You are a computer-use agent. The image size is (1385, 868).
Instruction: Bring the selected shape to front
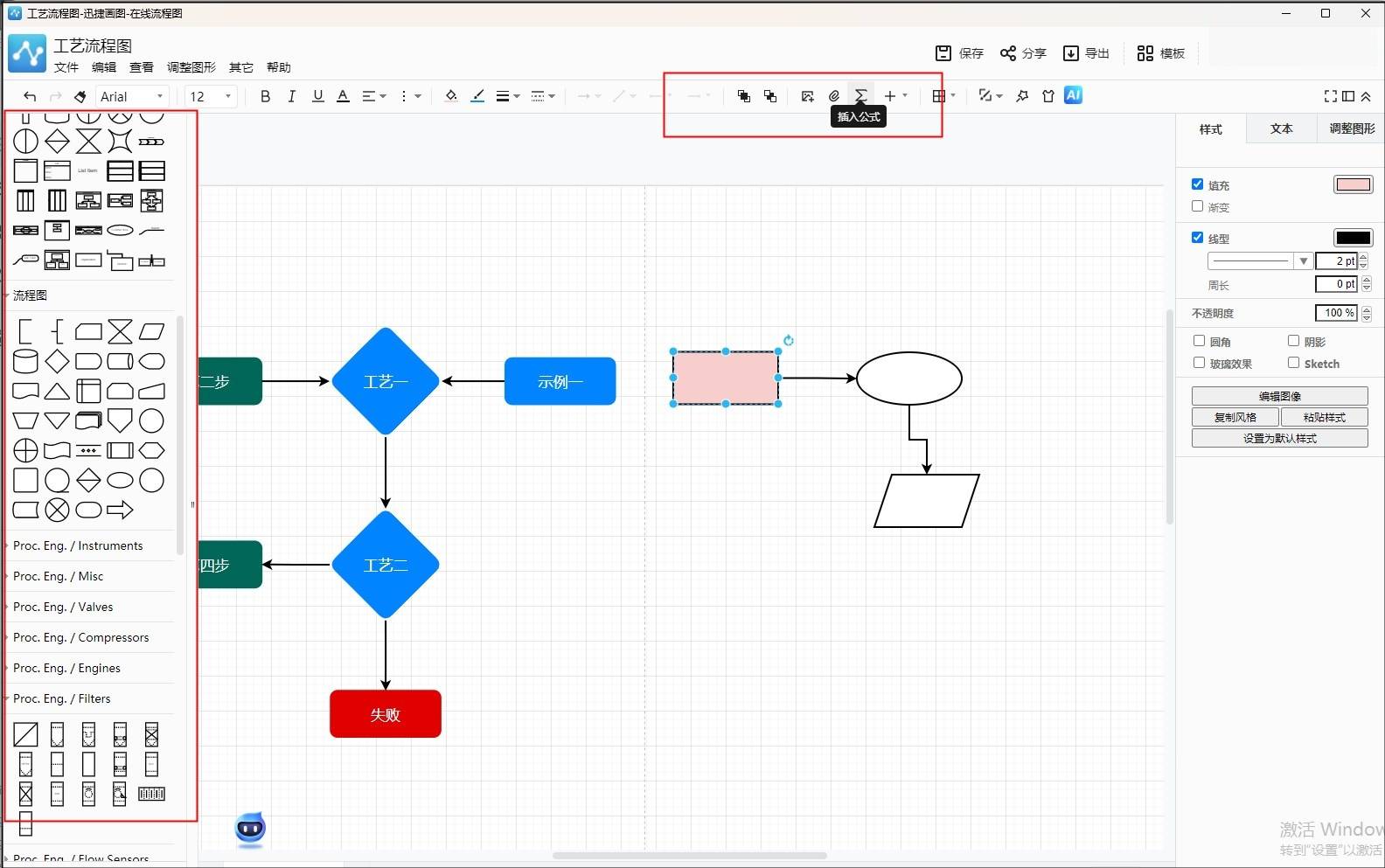coord(744,96)
